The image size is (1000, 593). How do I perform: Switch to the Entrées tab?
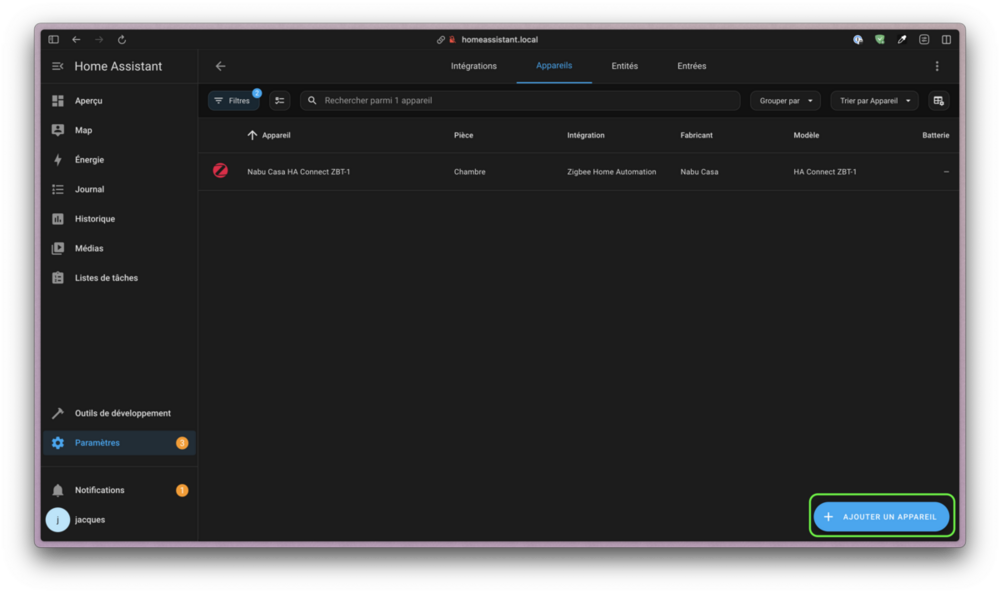tap(692, 66)
